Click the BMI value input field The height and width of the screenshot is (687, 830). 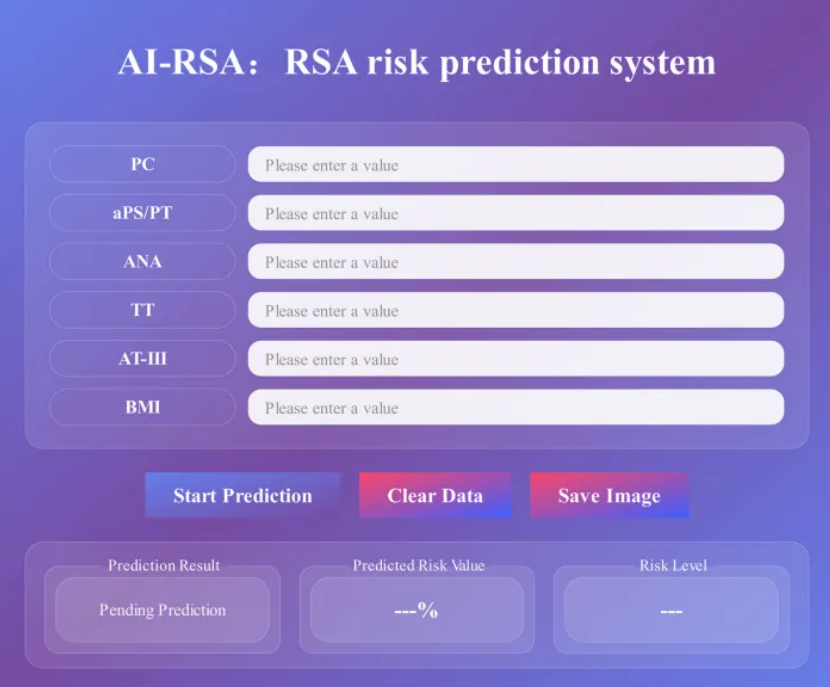515,407
